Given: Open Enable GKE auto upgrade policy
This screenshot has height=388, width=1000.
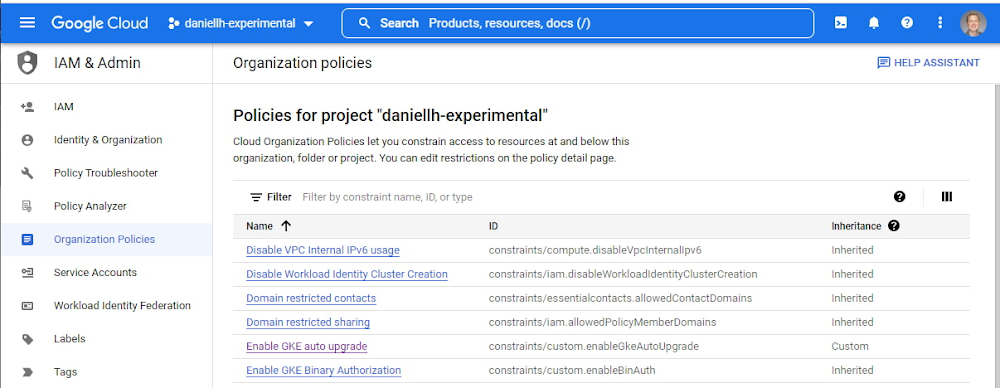Looking at the screenshot, I should pyautogui.click(x=307, y=347).
